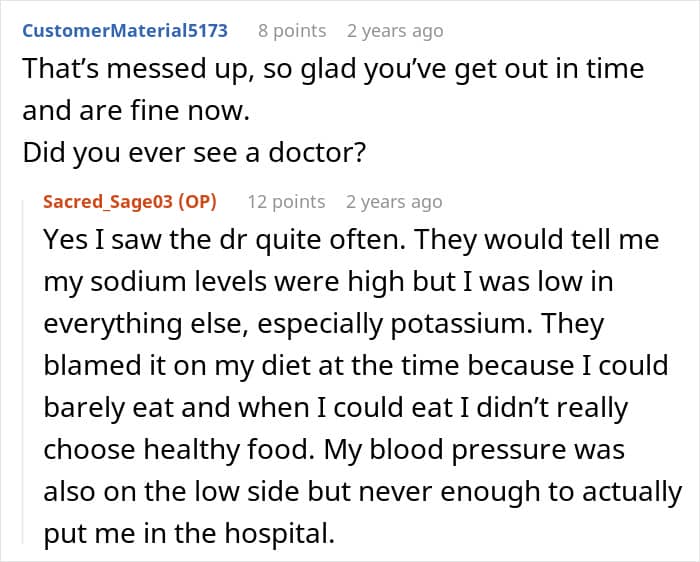Click the line starting "choose healthy food"
The height and width of the screenshot is (562, 700).
pyautogui.click(x=333, y=450)
